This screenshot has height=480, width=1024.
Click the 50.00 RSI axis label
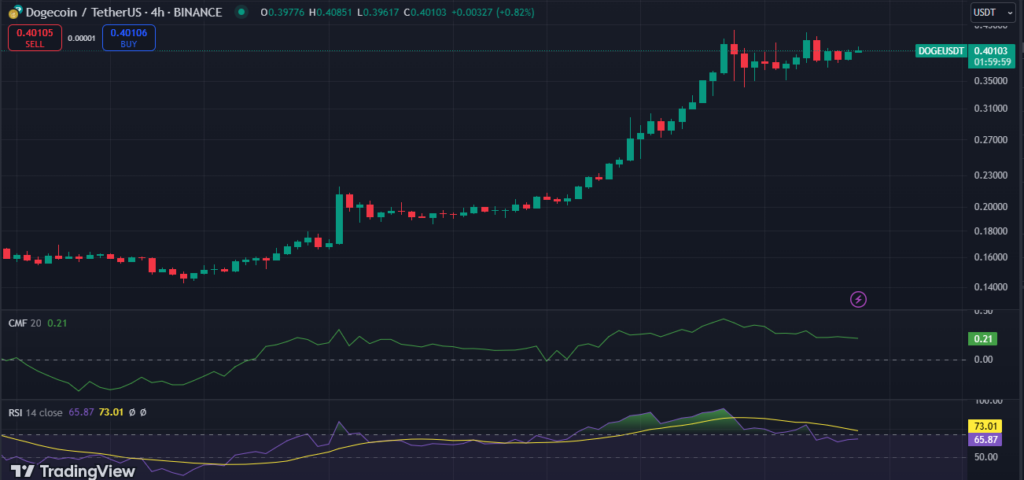(985, 456)
